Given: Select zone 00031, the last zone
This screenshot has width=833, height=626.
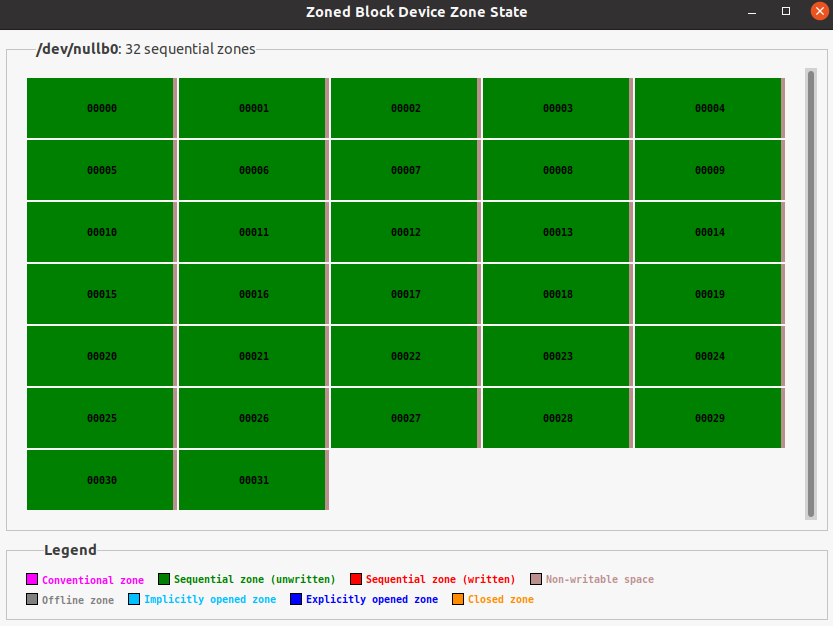Looking at the screenshot, I should [253, 480].
